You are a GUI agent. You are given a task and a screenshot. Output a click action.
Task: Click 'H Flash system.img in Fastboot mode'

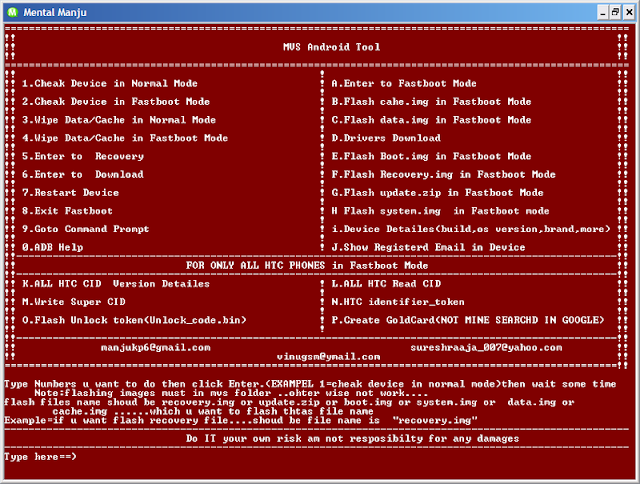pos(440,211)
